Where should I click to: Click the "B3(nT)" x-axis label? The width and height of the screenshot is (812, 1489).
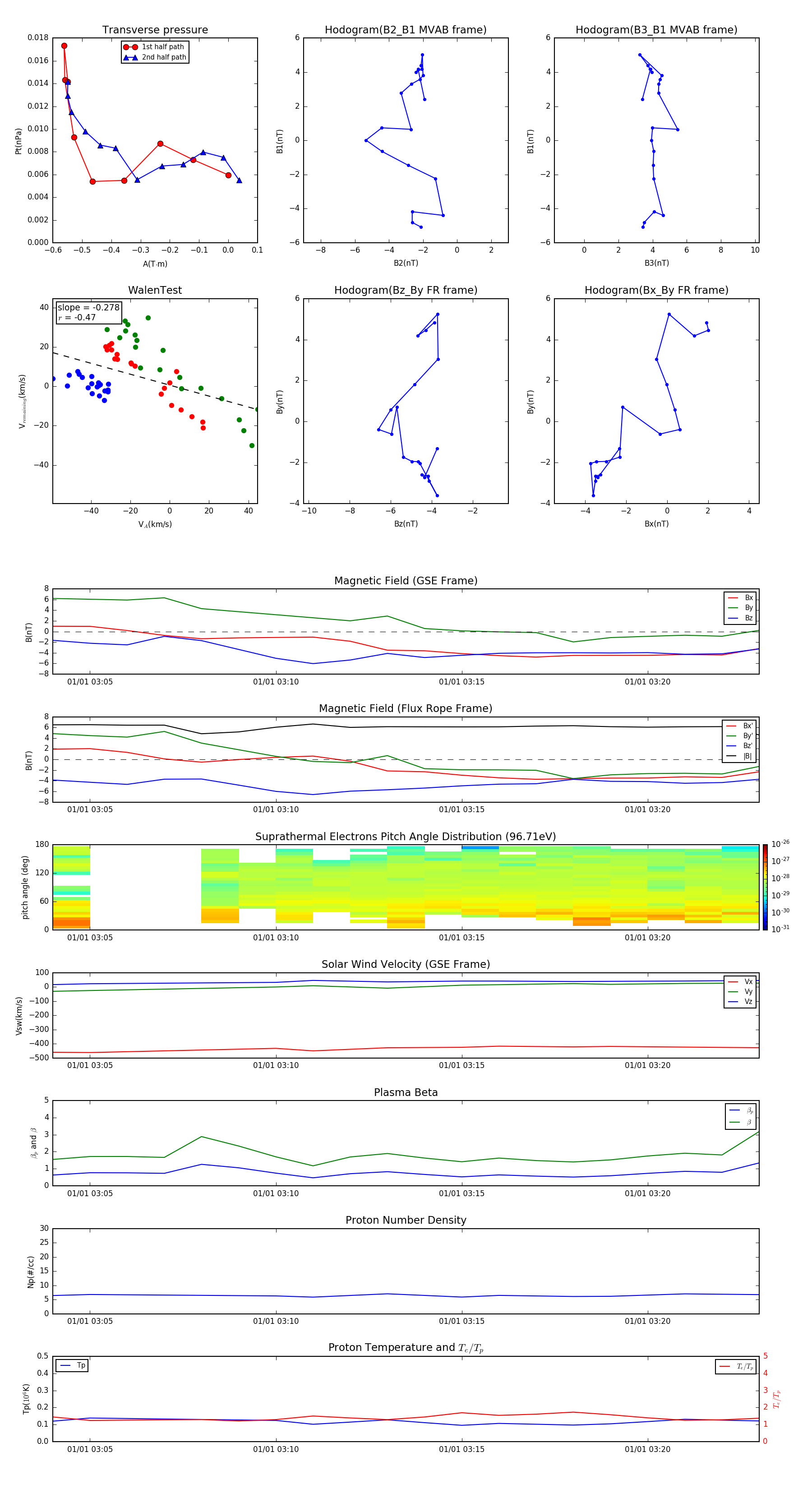coord(656,263)
